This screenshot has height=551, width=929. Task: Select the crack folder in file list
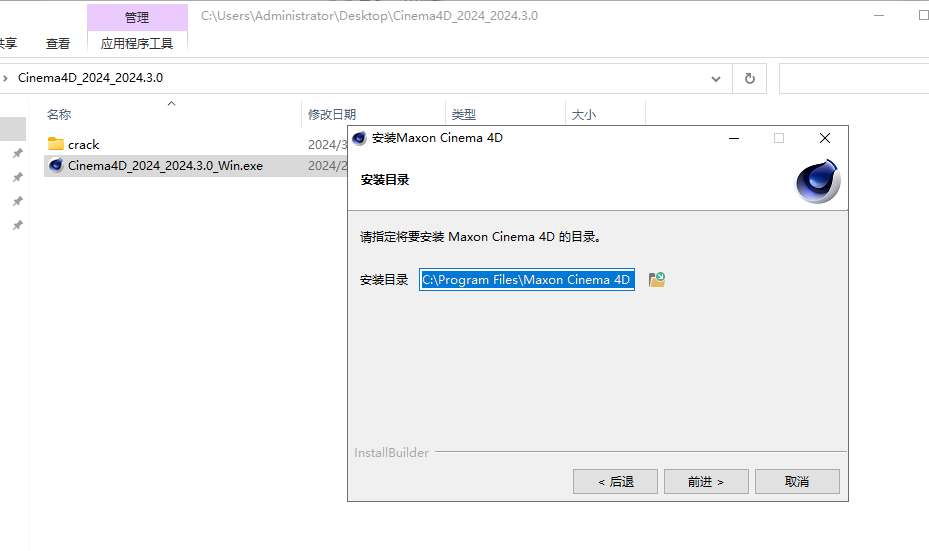point(83,145)
